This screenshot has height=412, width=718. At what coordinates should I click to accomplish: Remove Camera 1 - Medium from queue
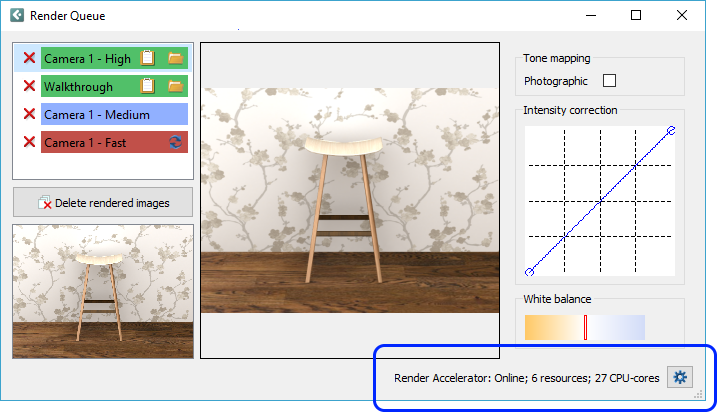[x=29, y=114]
